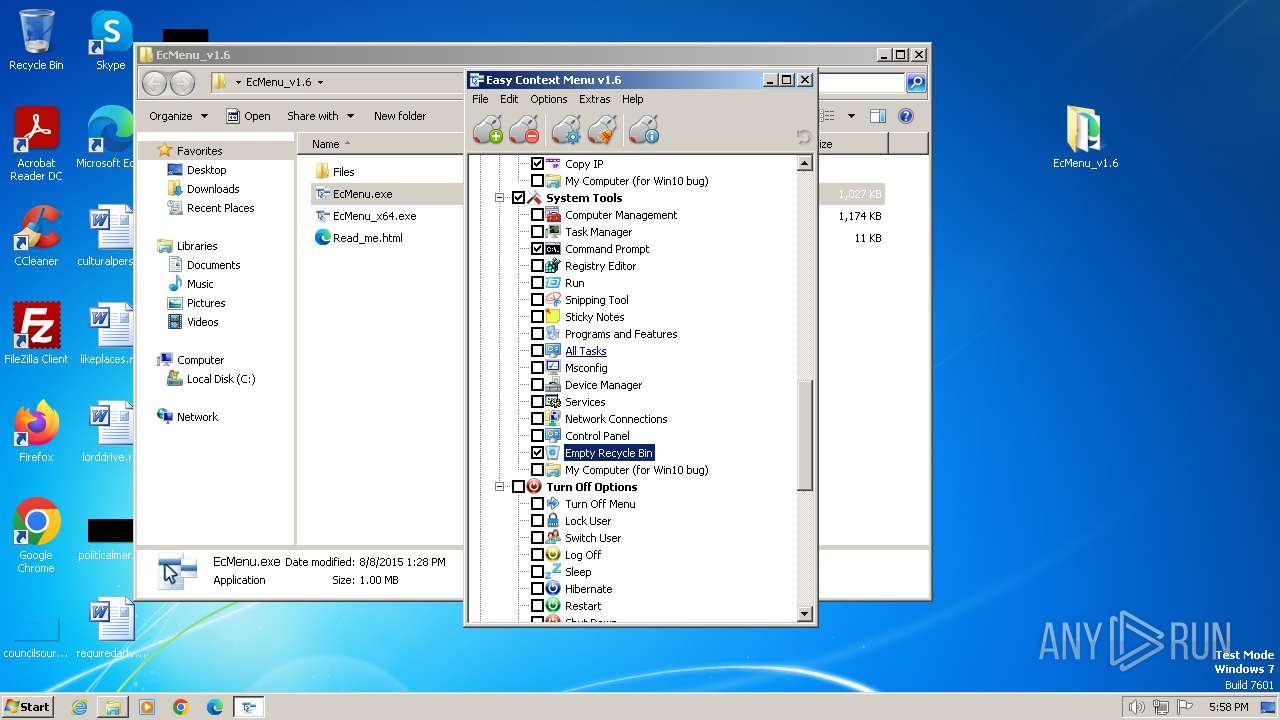This screenshot has width=1280, height=720.
Task: Select the FileZilla Client desktop icon
Action: pyautogui.click(x=36, y=333)
